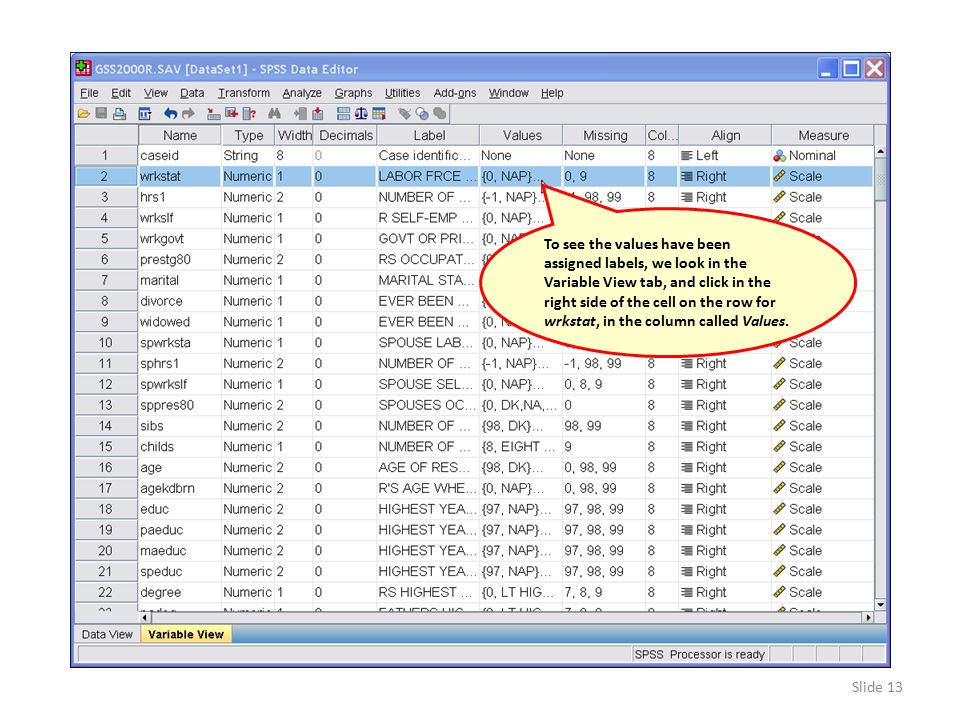960x720 pixels.
Task: Click the label cell LABOR FRCE
Action: tap(428, 176)
